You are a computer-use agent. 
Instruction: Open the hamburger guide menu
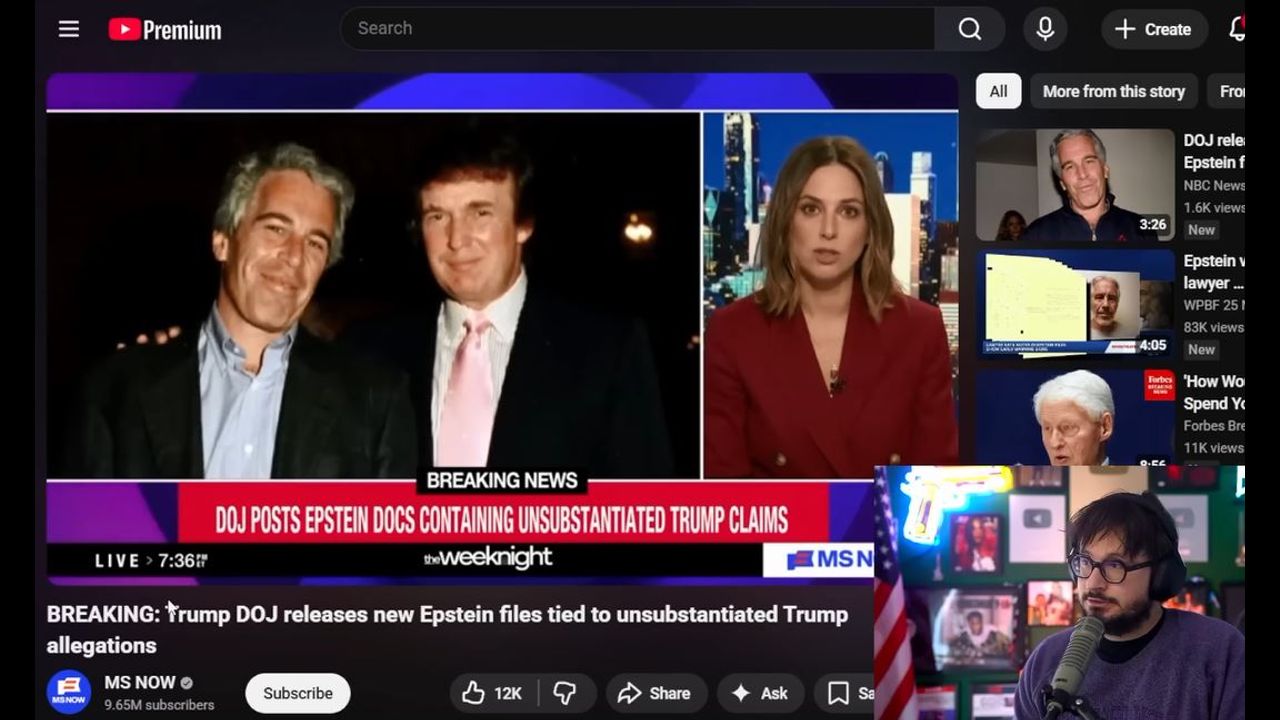coord(69,29)
